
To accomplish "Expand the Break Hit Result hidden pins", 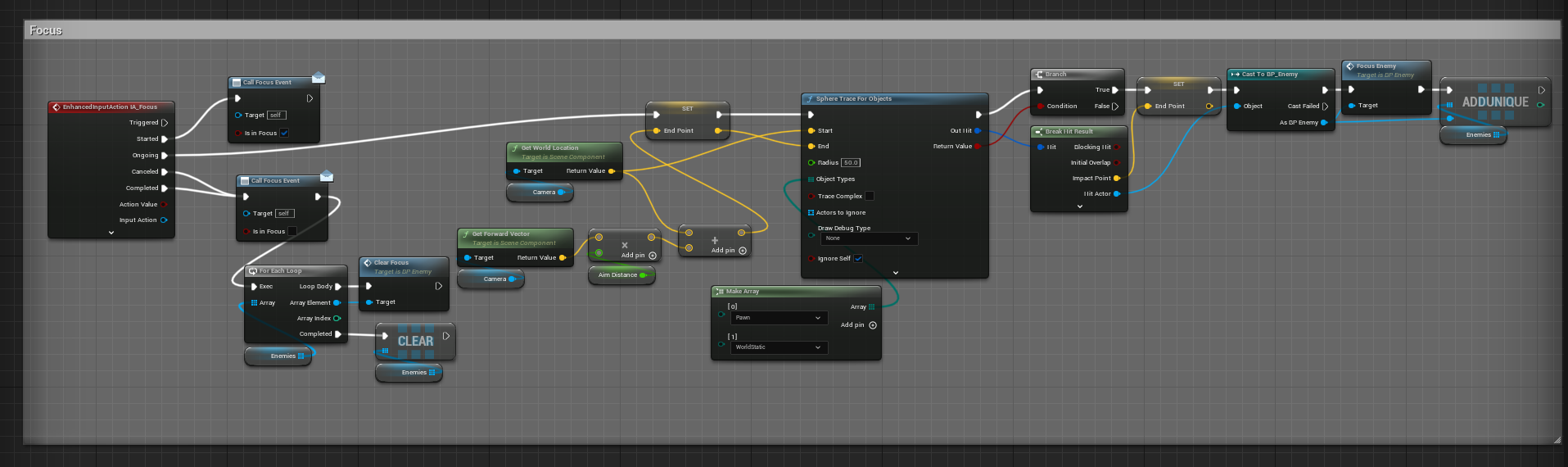I will pyautogui.click(x=1080, y=206).
